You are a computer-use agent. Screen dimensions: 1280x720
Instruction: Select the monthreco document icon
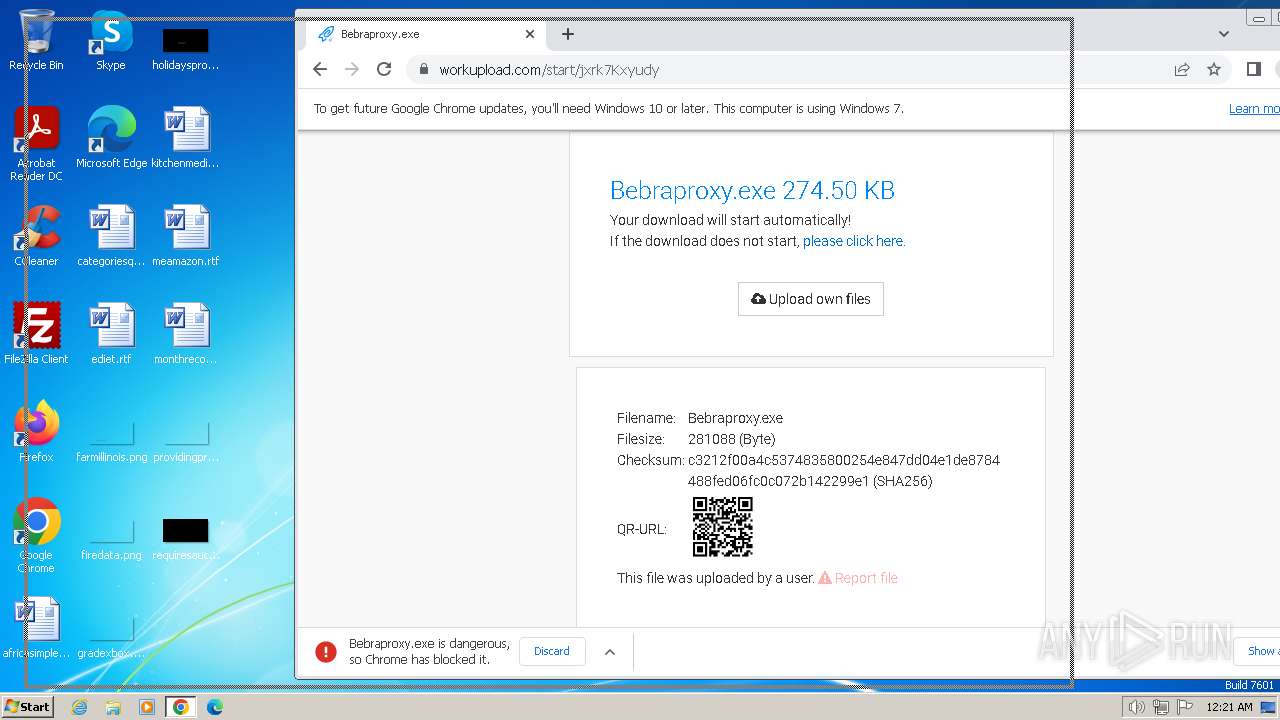click(x=186, y=333)
